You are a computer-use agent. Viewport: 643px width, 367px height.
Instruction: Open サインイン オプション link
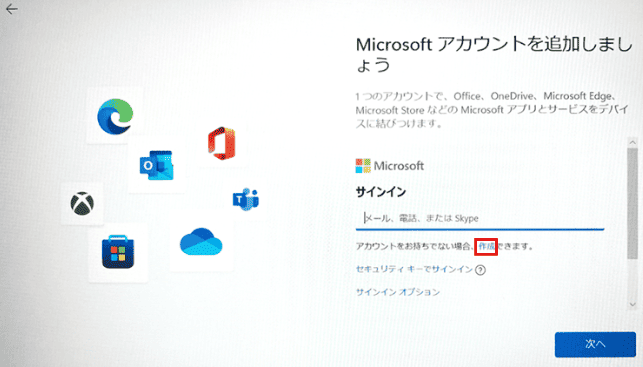point(398,292)
